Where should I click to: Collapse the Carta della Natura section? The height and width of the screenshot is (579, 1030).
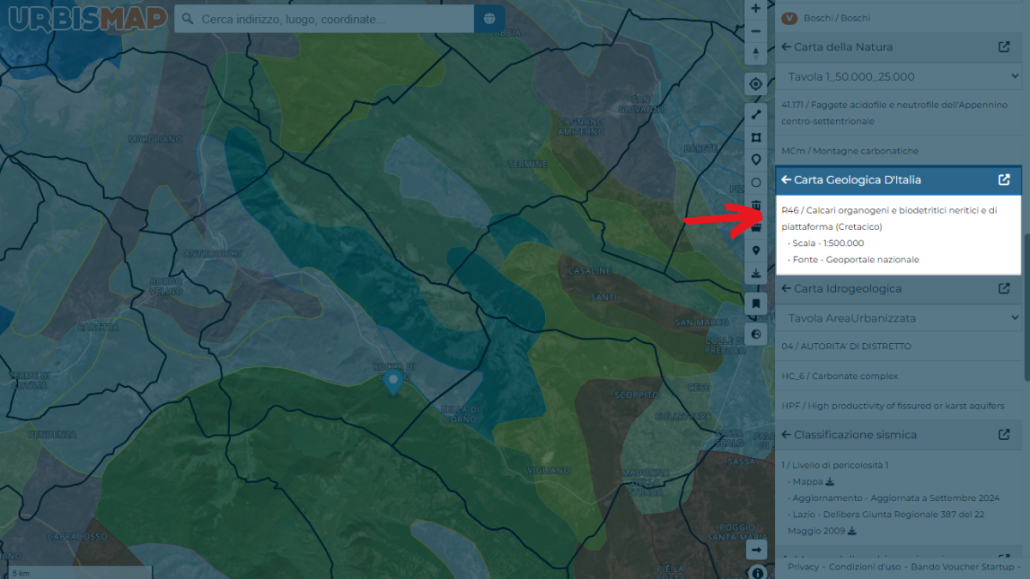[x=786, y=47]
